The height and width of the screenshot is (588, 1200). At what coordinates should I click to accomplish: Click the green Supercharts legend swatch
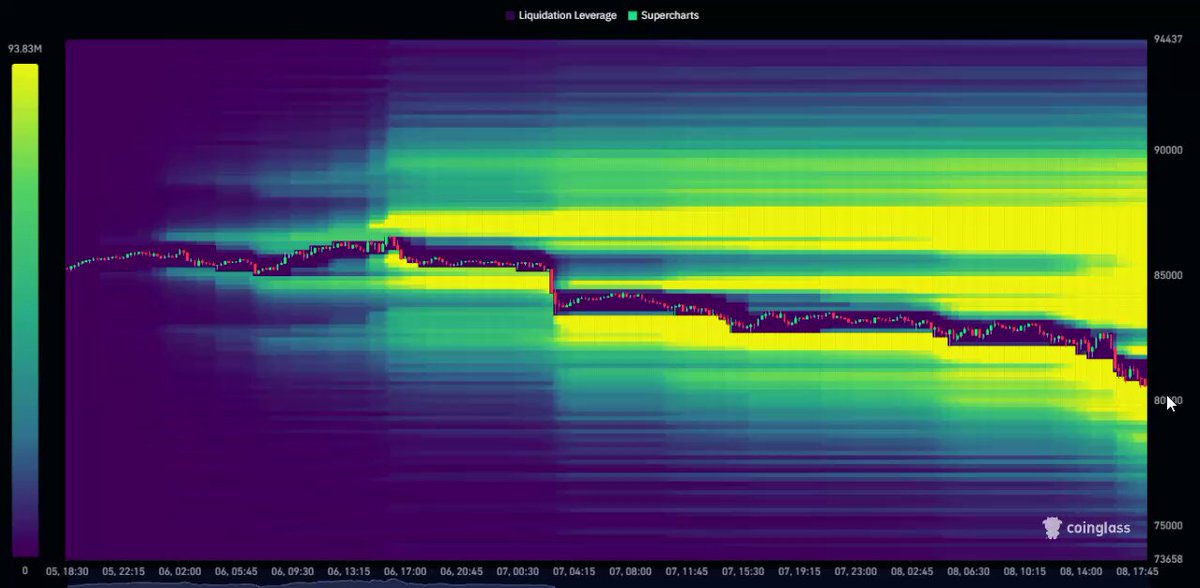pos(633,16)
